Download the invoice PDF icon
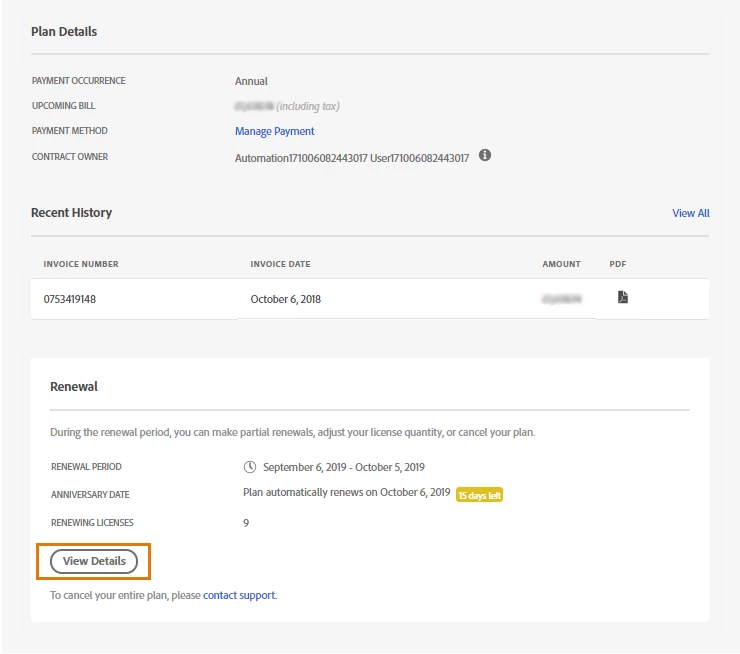 click(623, 297)
